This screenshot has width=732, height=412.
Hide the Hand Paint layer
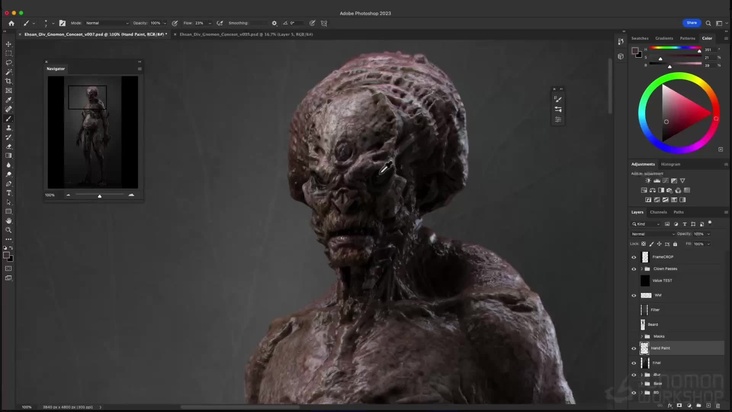[x=634, y=348]
